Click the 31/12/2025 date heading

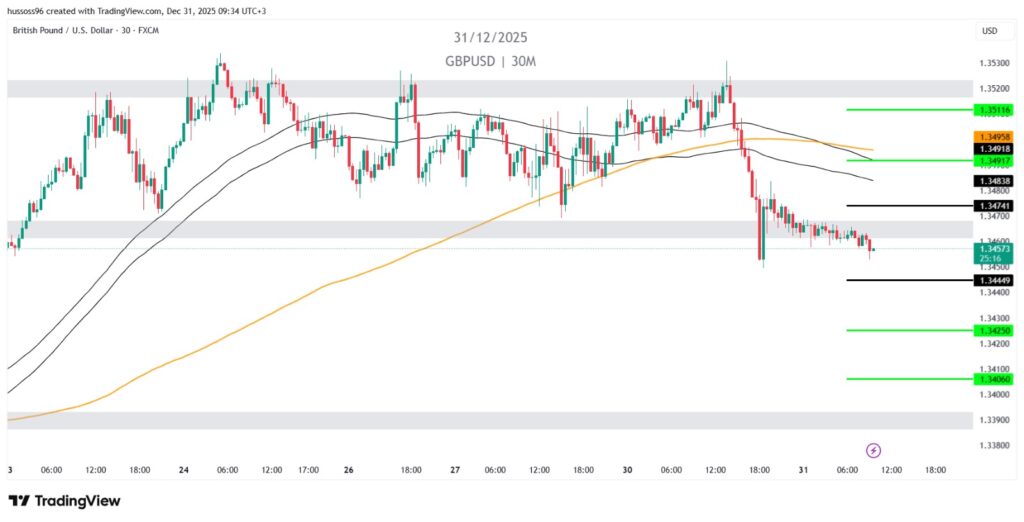[x=490, y=37]
